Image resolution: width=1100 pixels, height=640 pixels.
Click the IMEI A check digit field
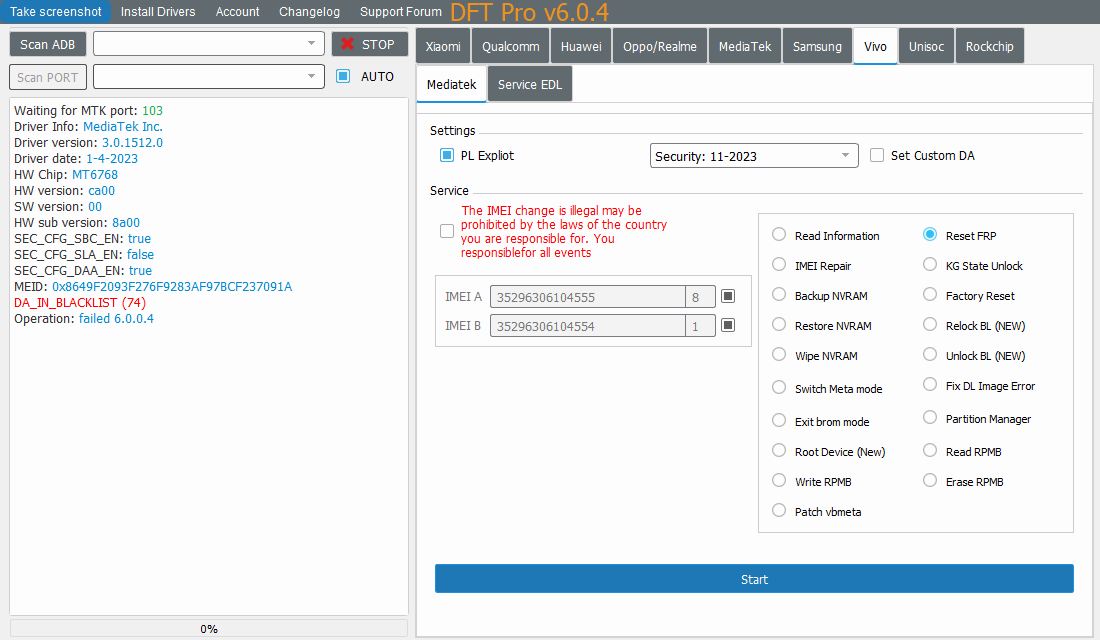700,297
